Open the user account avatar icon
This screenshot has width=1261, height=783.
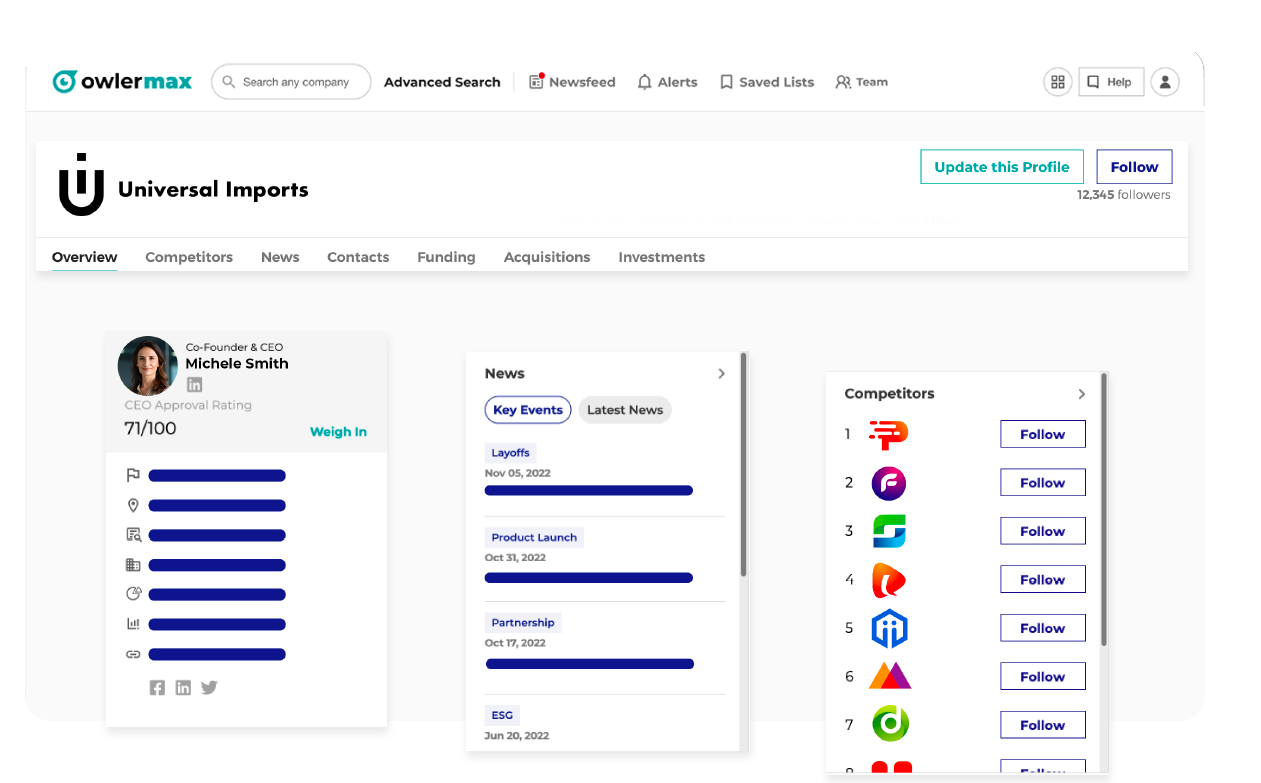(x=1165, y=82)
